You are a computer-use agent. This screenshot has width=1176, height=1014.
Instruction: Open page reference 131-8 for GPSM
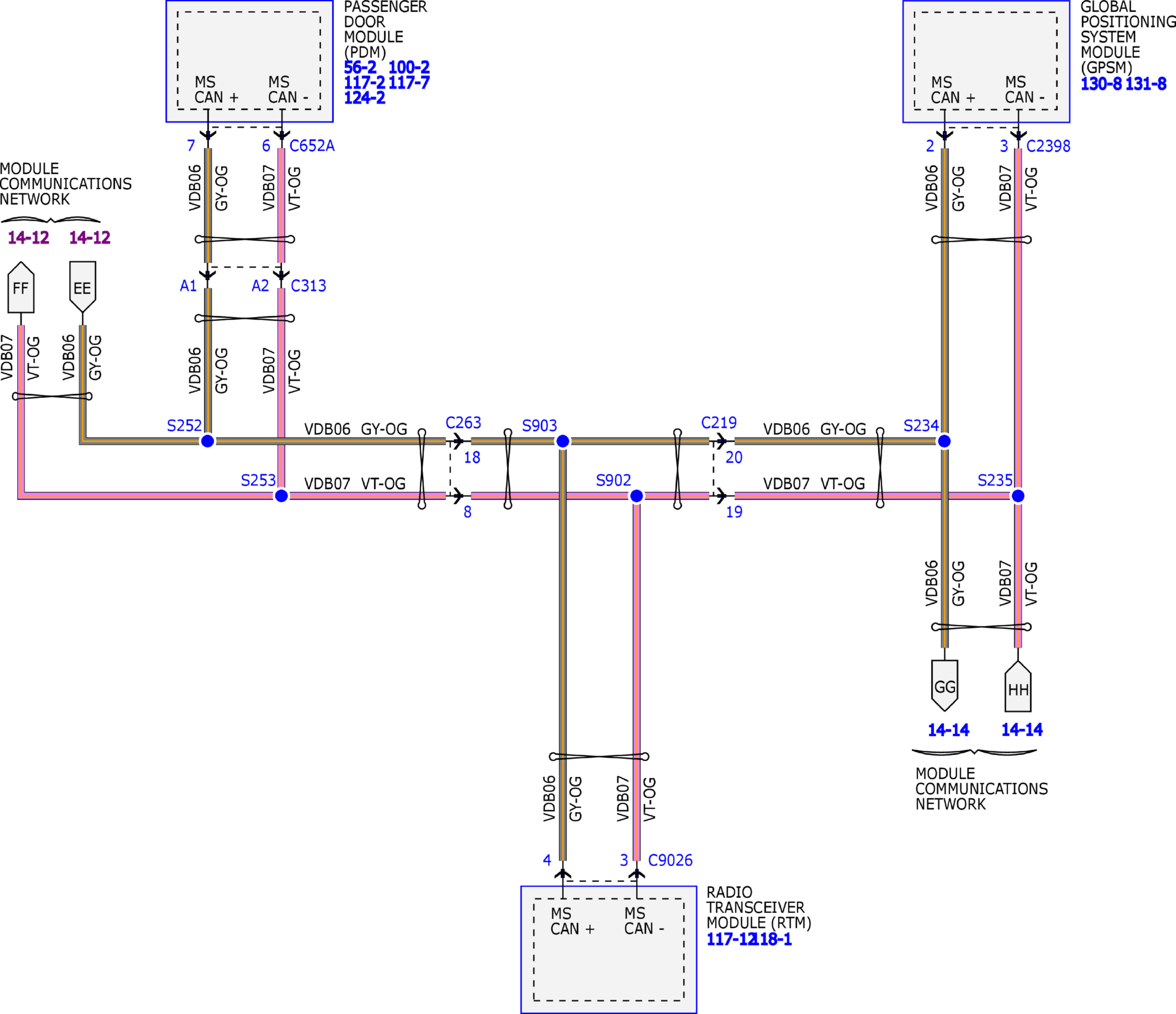tap(1146, 84)
